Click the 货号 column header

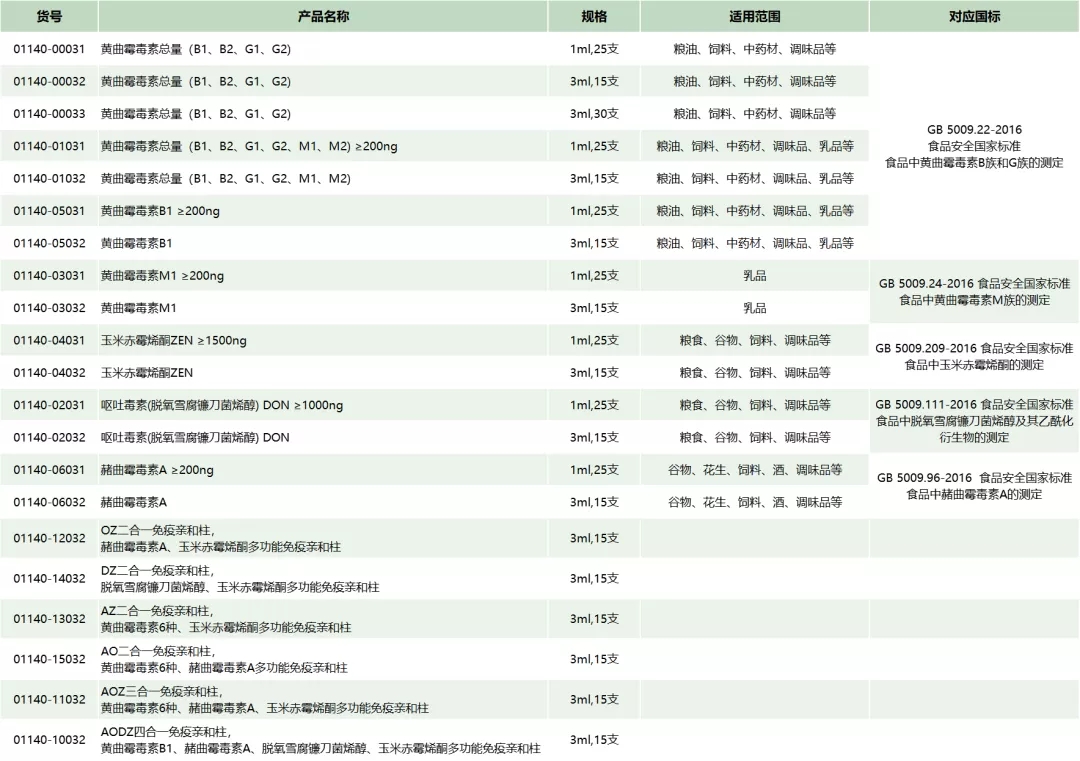(49, 16)
